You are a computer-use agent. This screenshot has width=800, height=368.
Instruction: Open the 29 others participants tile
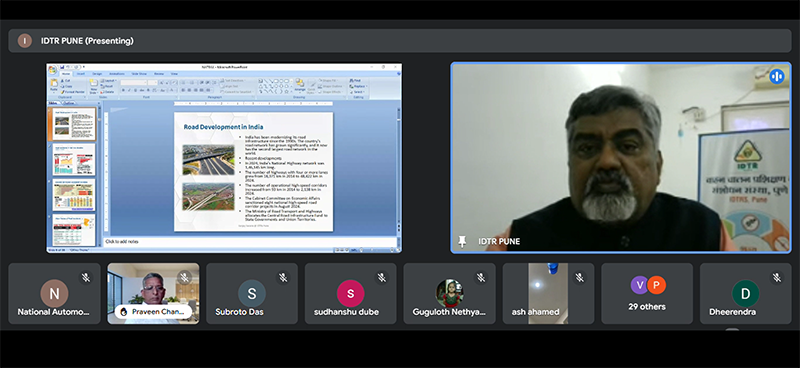(x=647, y=293)
